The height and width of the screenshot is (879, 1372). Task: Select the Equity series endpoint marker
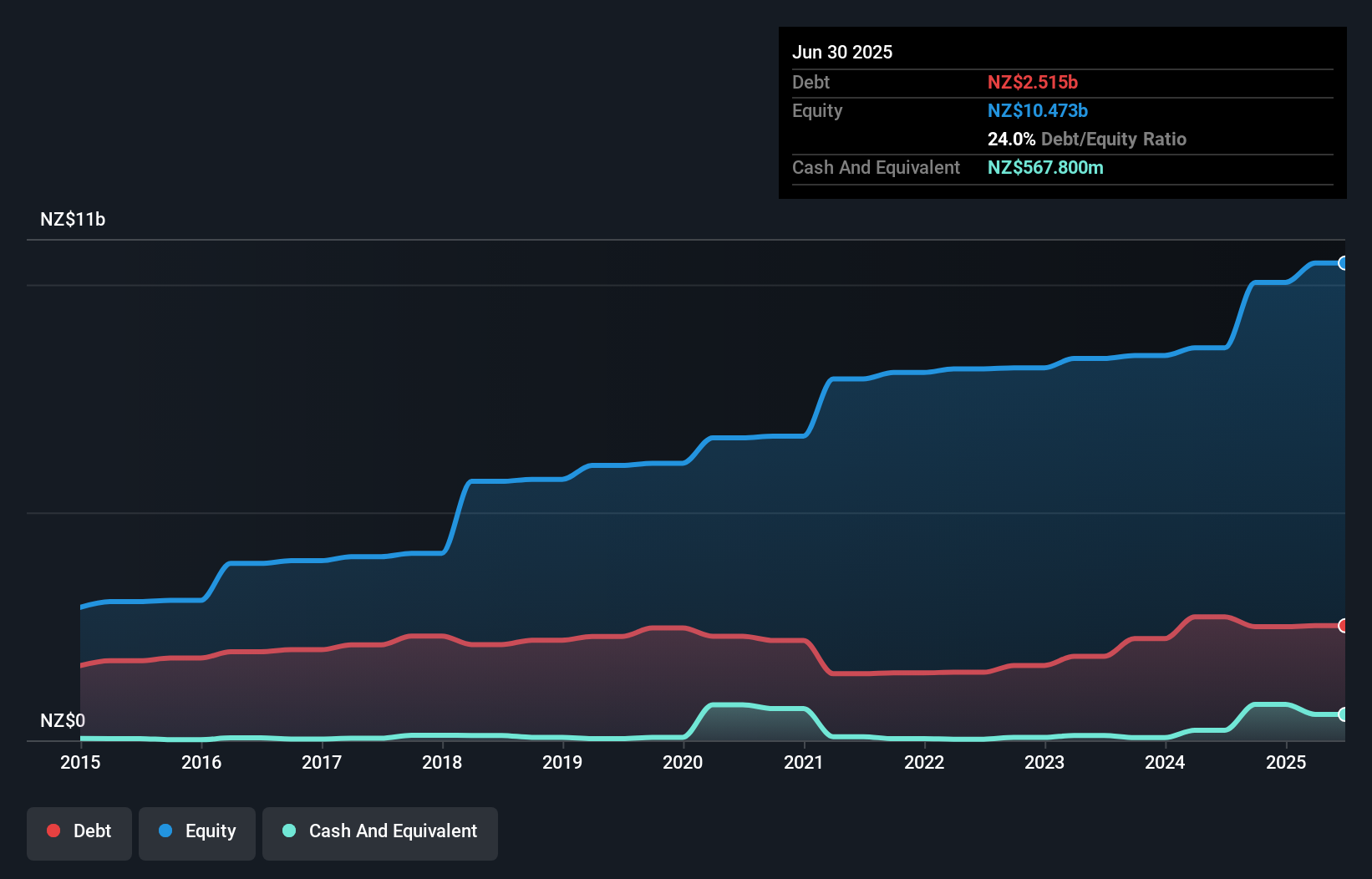1344,263
